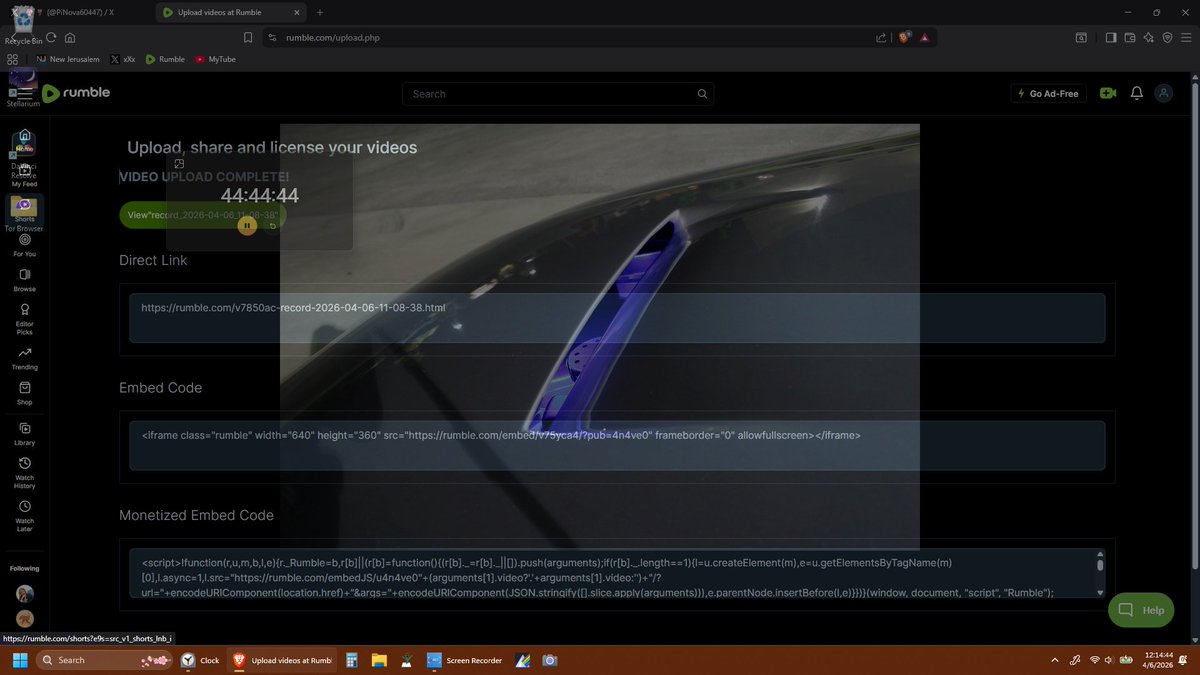The height and width of the screenshot is (675, 1200).
Task: Open Trending in the sidebar
Action: 25,358
